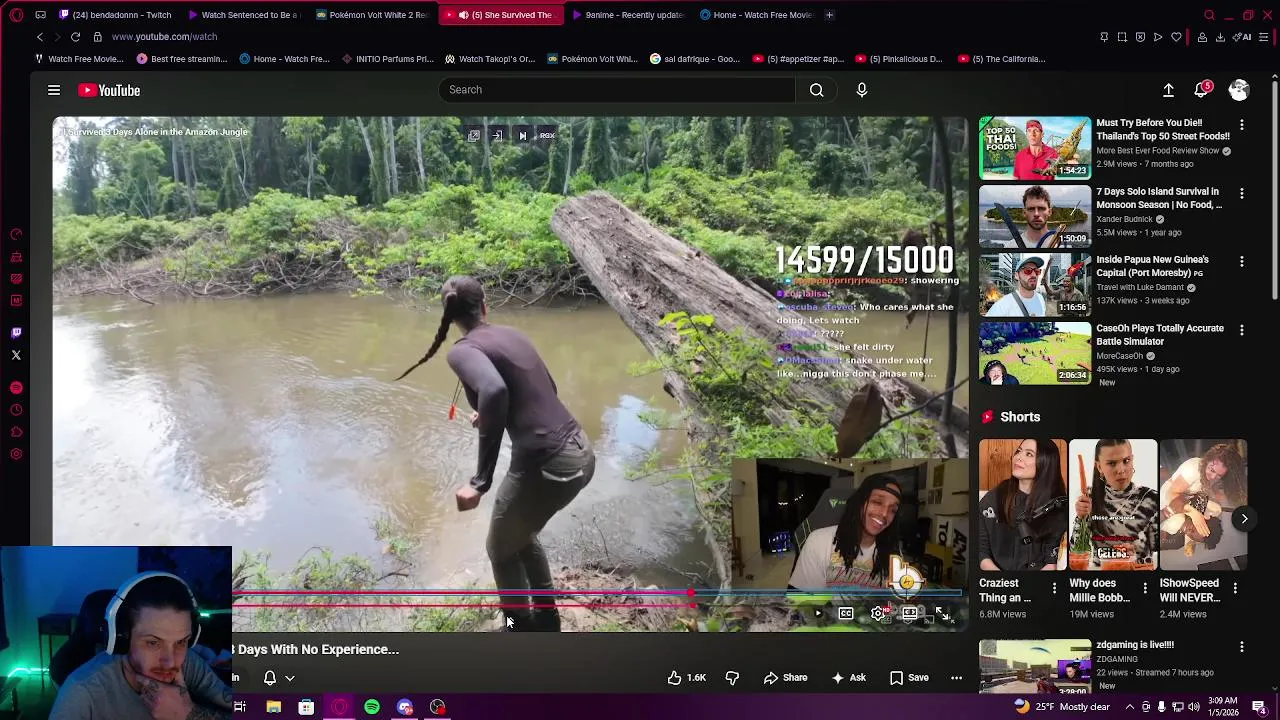This screenshot has height=720, width=1280.
Task: Dislike the video with thumbs down
Action: [x=732, y=678]
